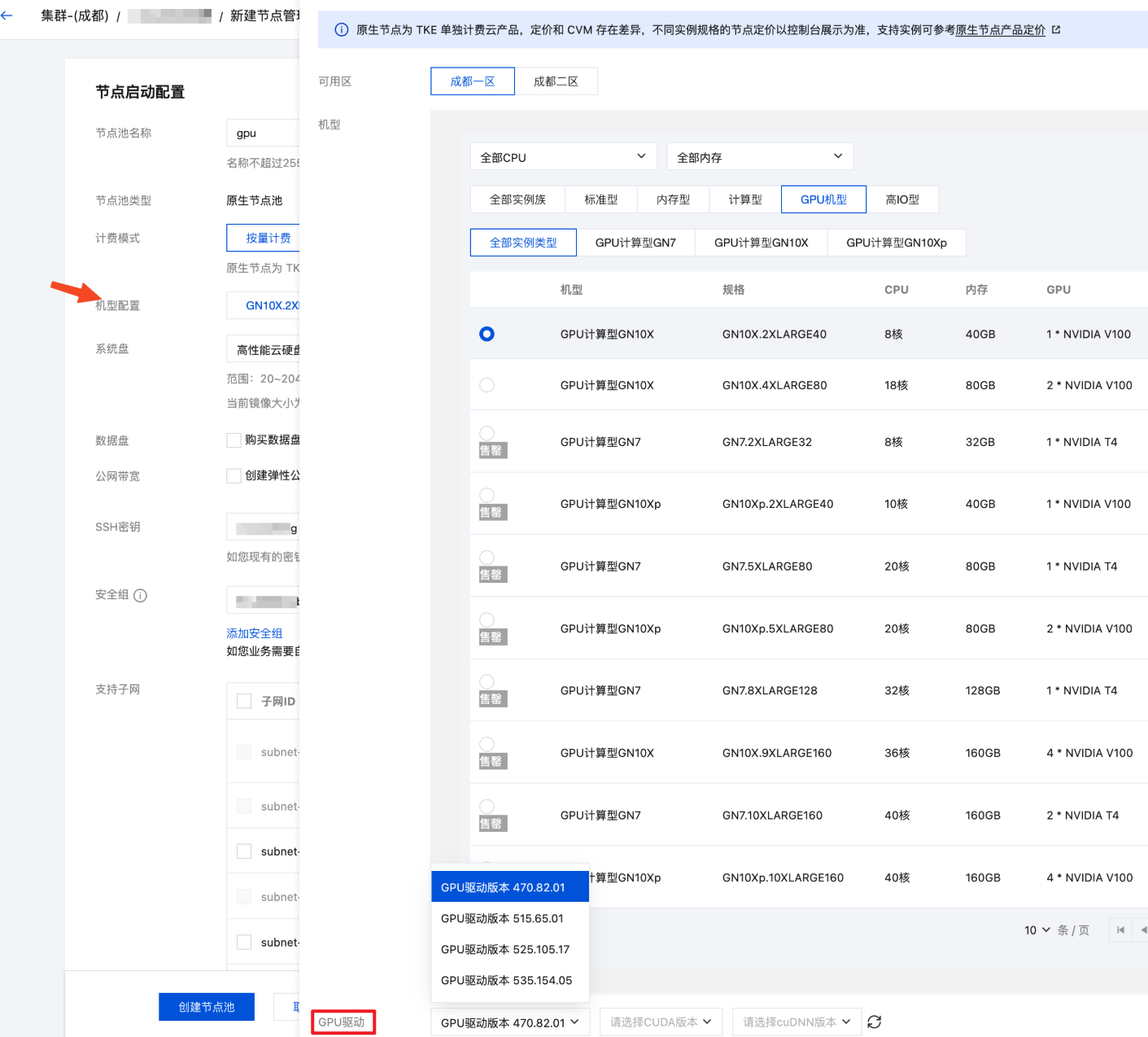Select the GN10X.2XLARGE40 radio button

pos(487,334)
